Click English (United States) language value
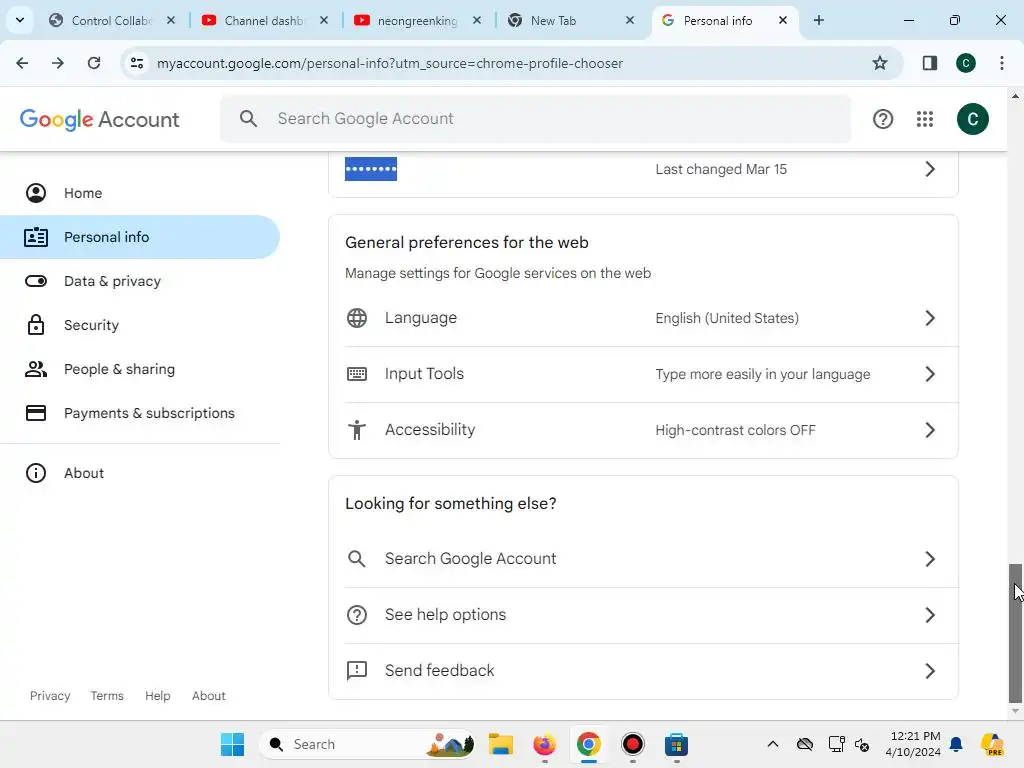Image resolution: width=1024 pixels, height=768 pixels. 727,318
